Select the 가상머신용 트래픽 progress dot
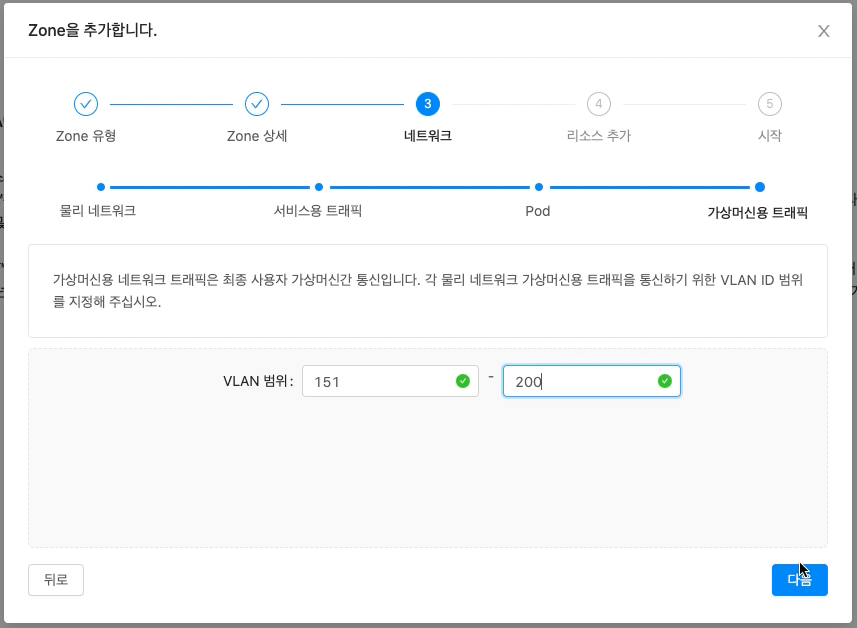857x628 pixels. tap(759, 187)
